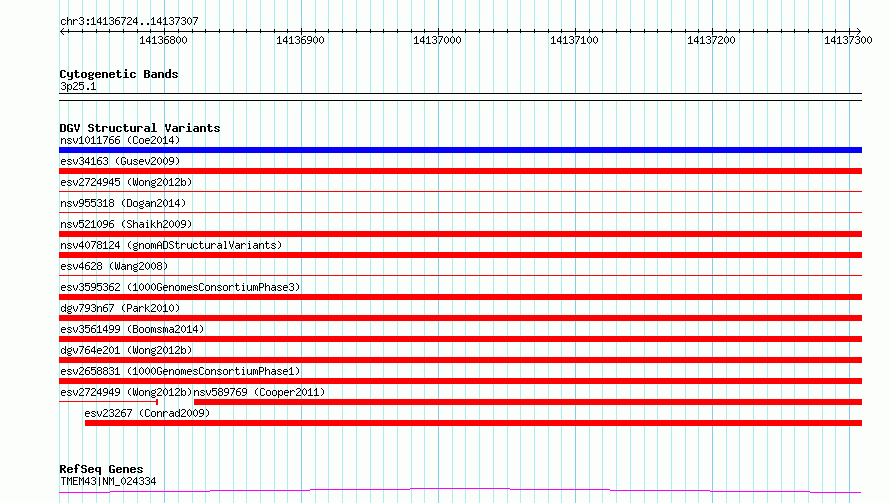Open nsv4078124 (gnomADStructuralVariants) entry
Viewport: 890px width, 503px height.
[171, 245]
